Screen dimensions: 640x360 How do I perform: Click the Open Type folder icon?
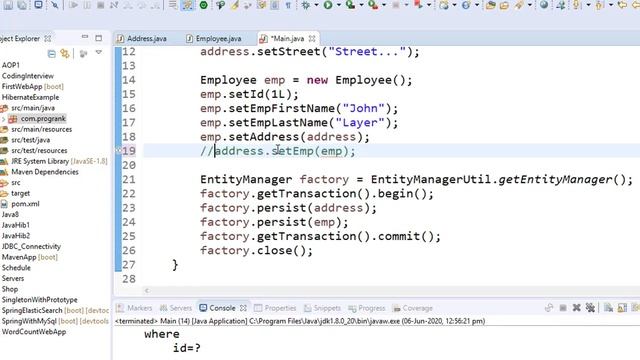pos(491,5)
